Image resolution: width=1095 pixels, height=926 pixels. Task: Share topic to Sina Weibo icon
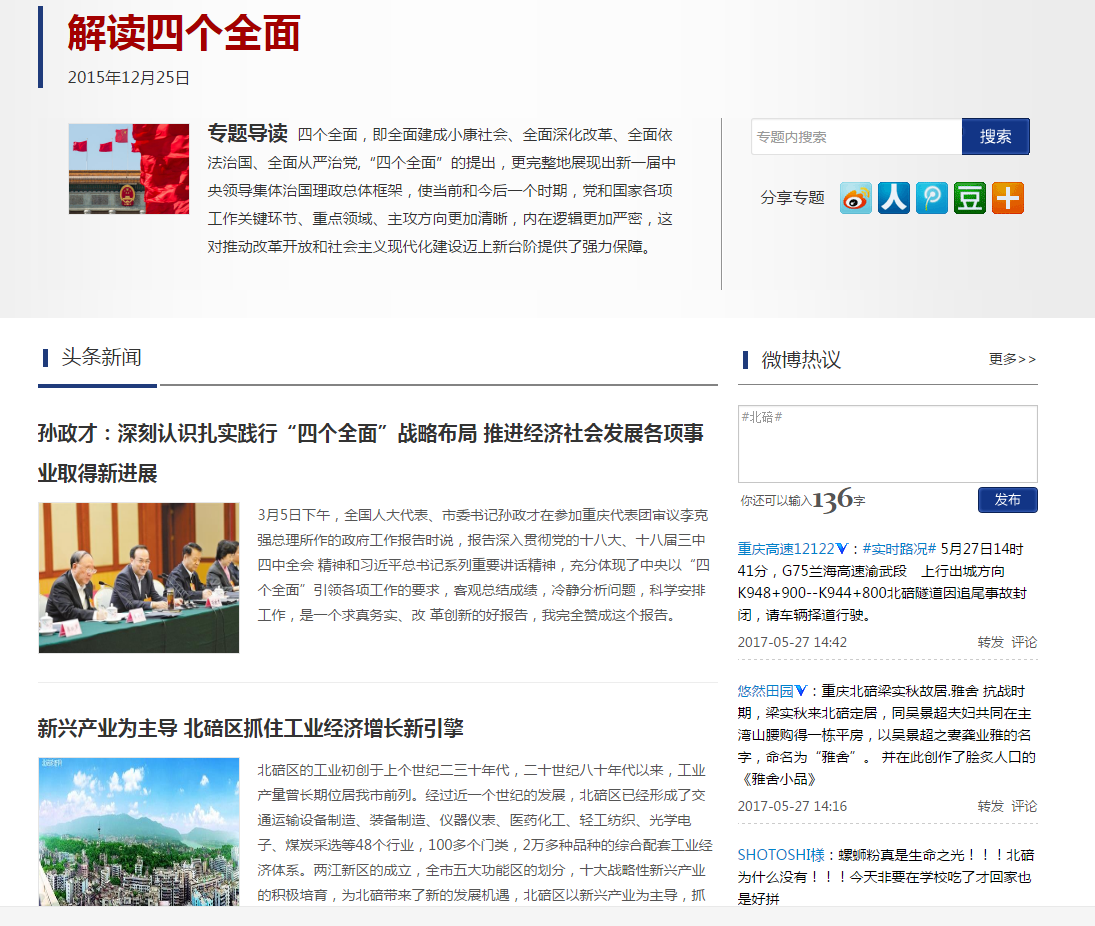855,198
